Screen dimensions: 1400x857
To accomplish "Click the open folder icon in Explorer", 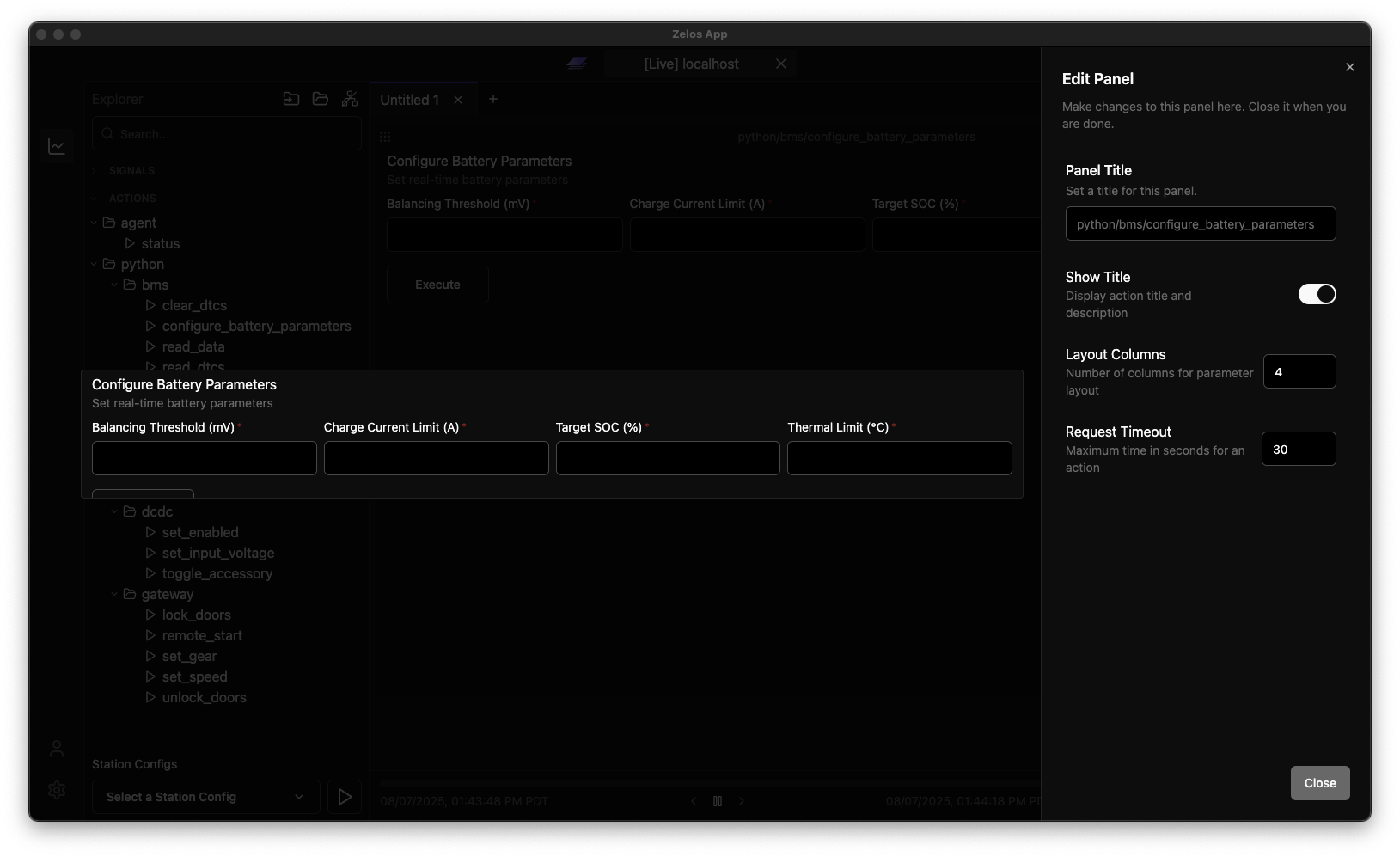I will [x=321, y=99].
